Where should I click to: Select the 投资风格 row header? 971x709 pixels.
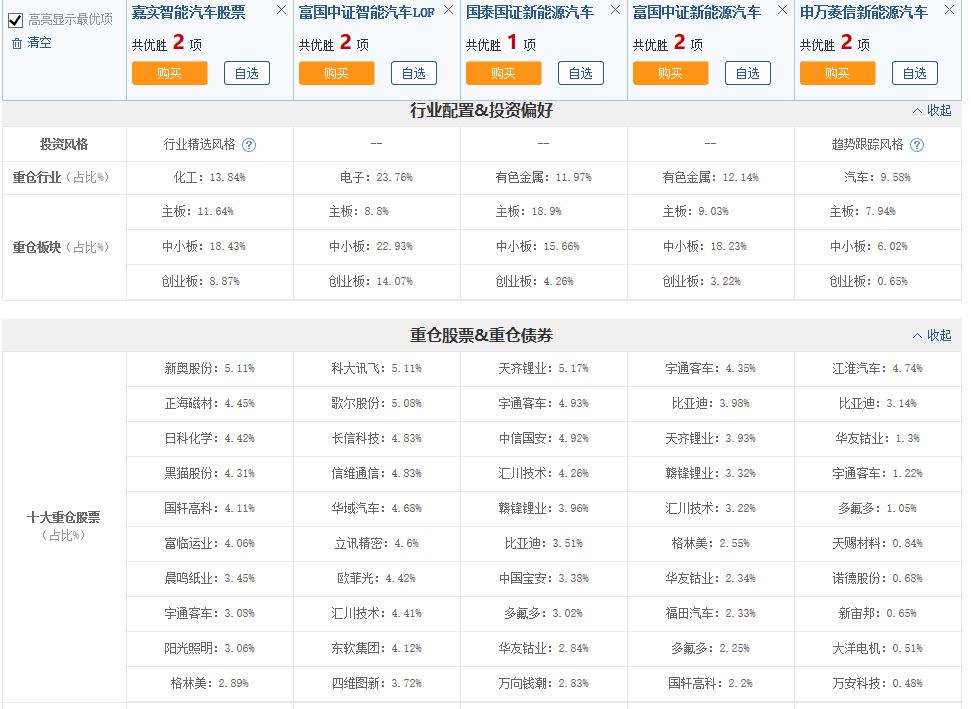click(64, 145)
